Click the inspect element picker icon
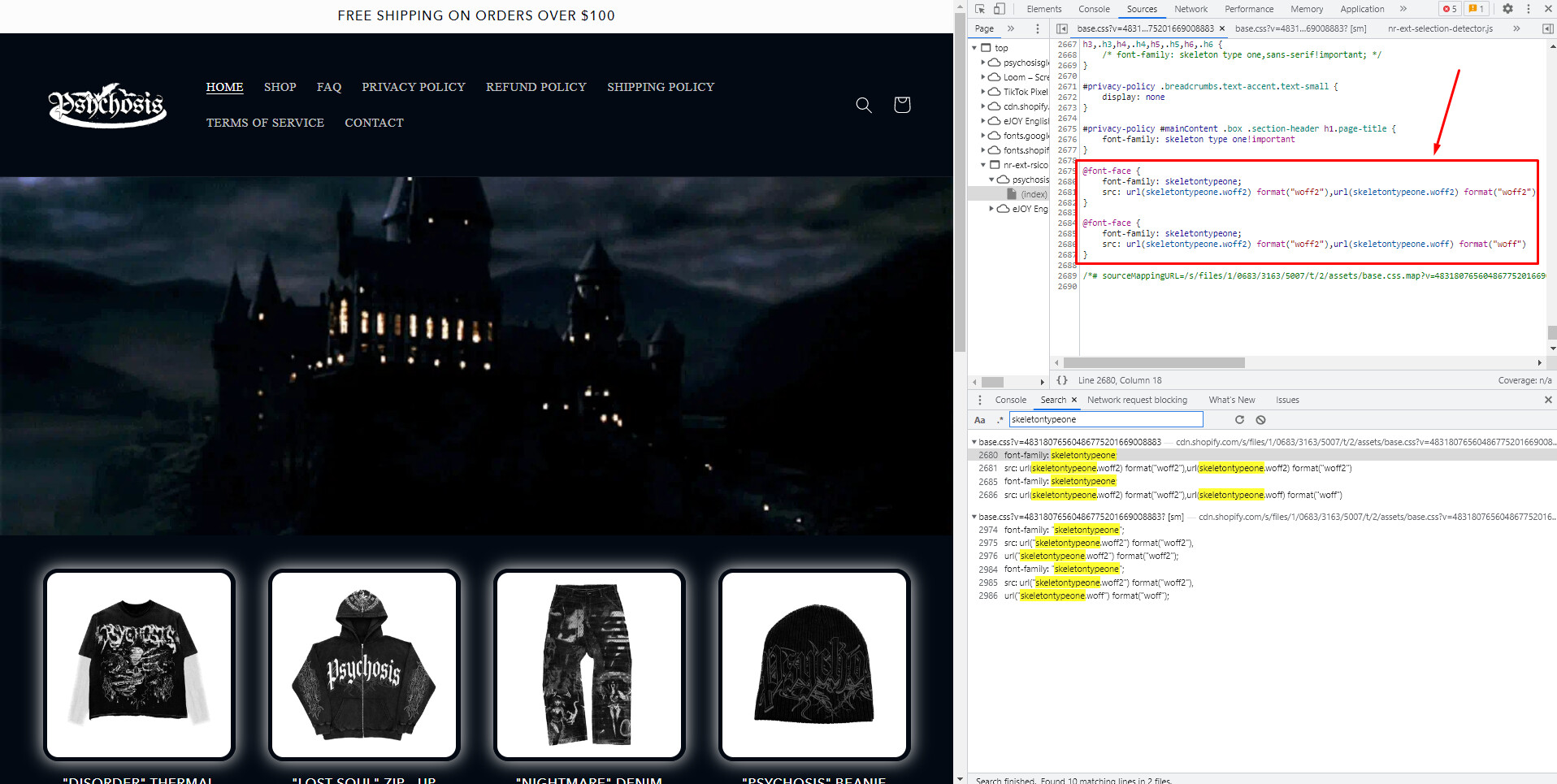 coord(980,9)
